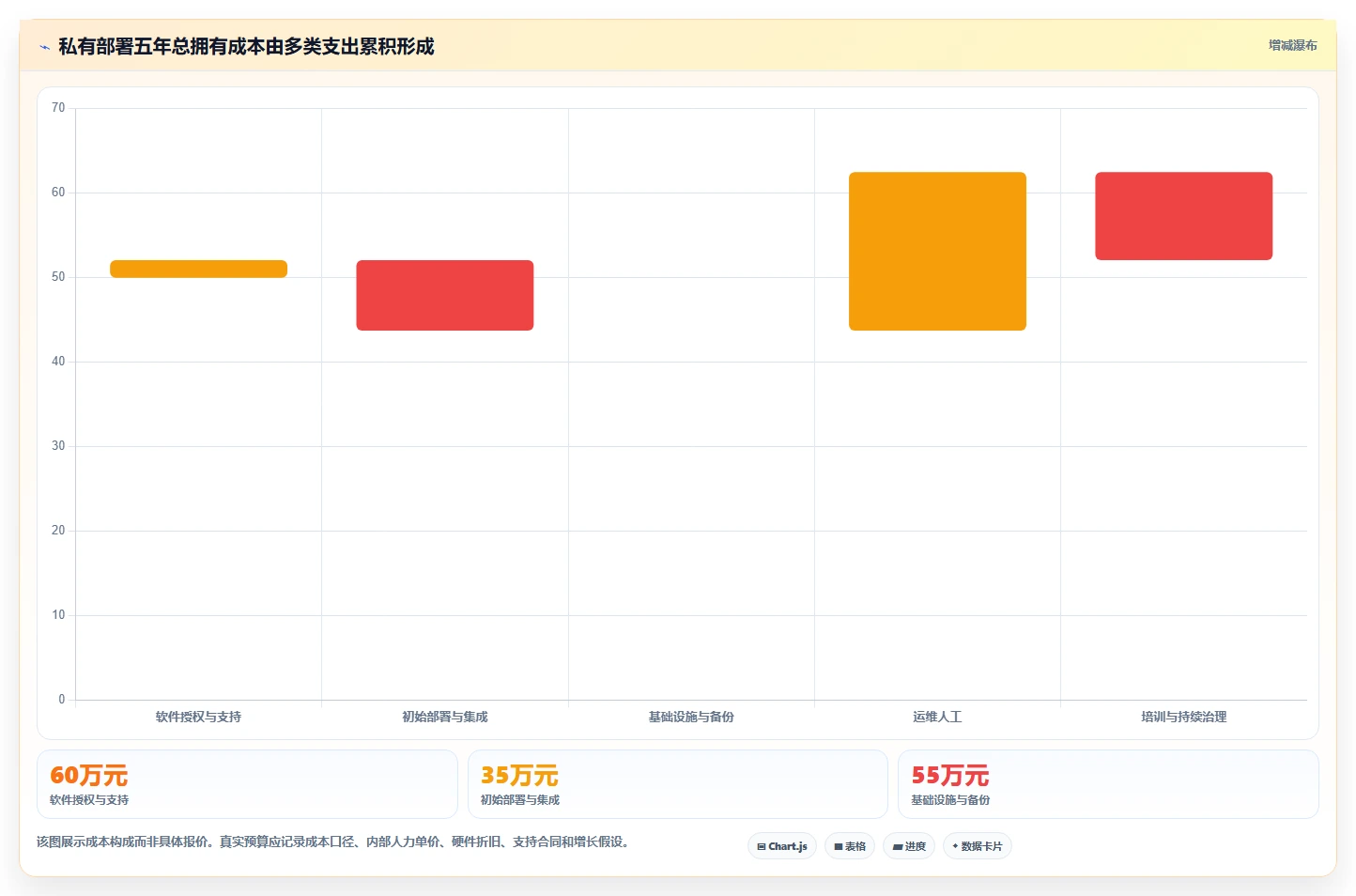
Task: Click the 软件授权与支持 x-axis label
Action: (198, 717)
